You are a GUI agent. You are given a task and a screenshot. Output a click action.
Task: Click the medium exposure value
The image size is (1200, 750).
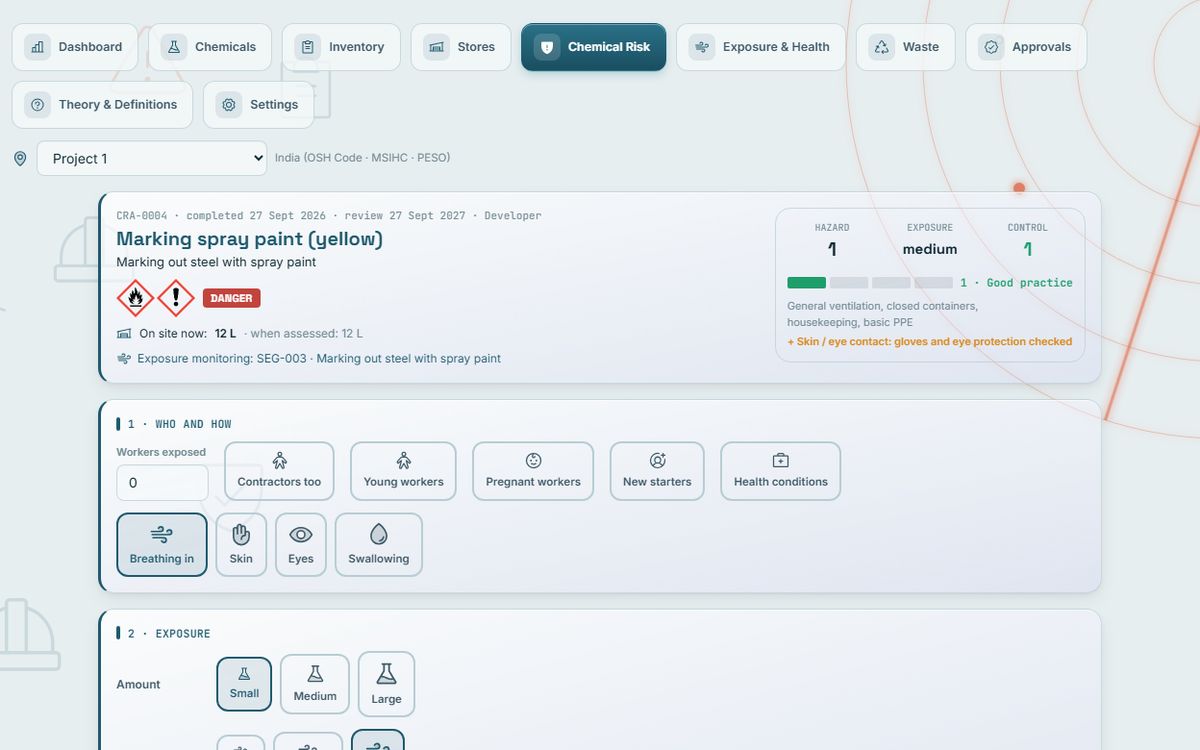tap(930, 249)
